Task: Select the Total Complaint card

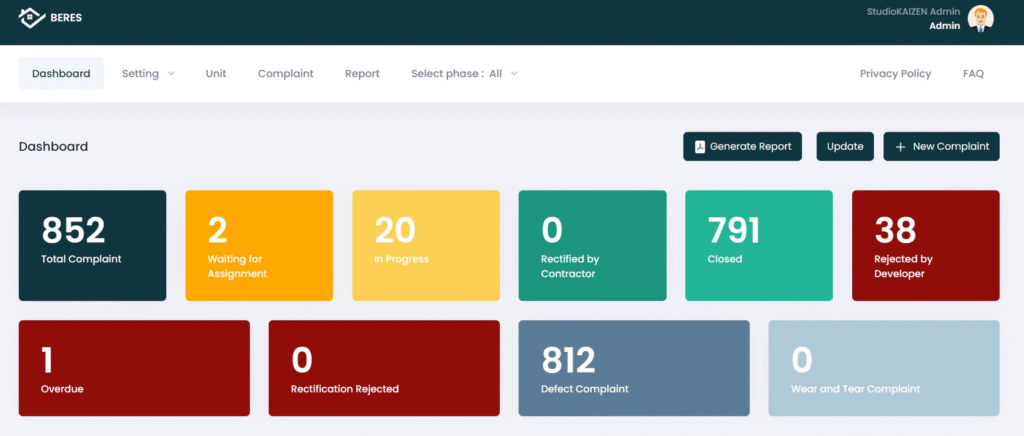Action: point(92,245)
